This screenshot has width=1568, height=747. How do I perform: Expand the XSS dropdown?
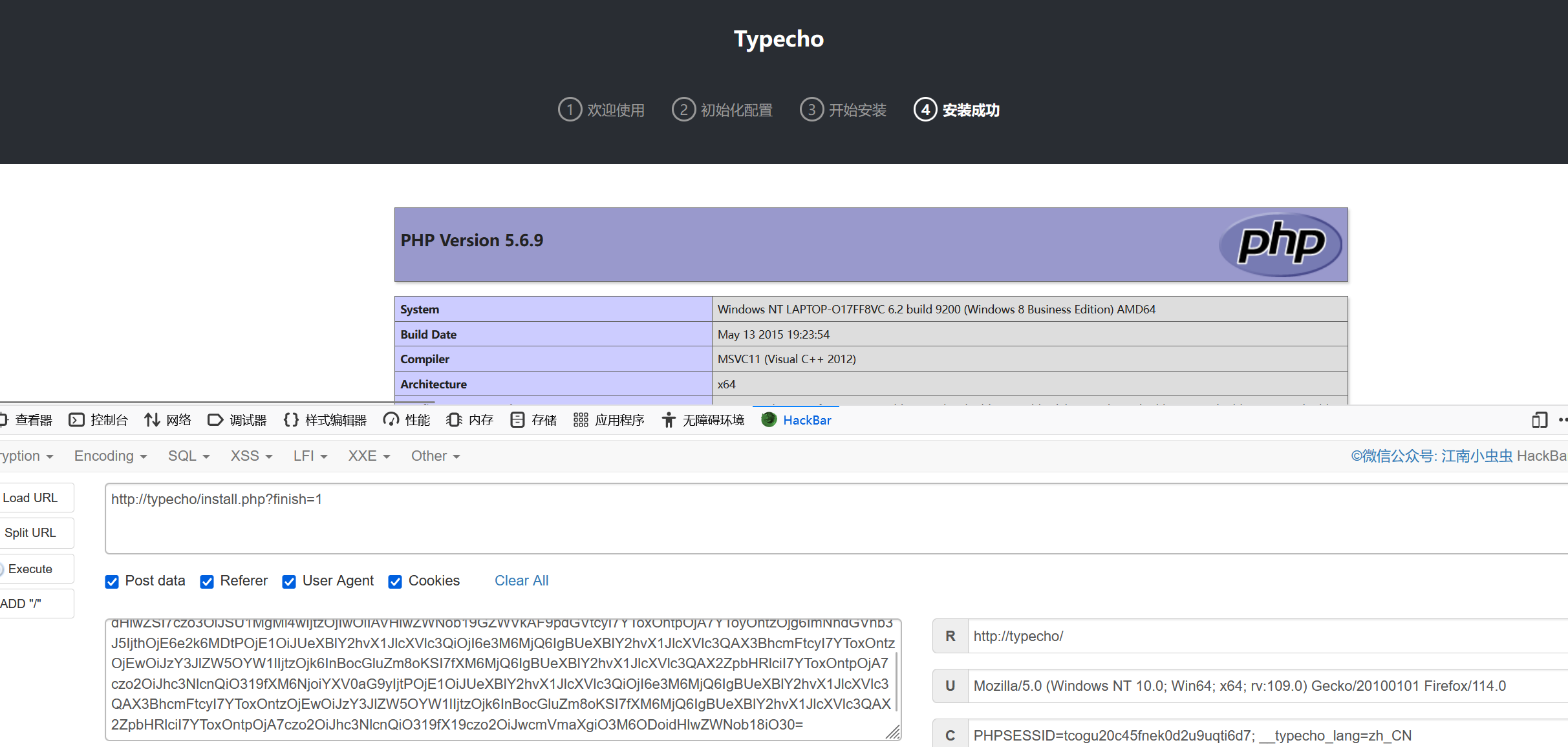(252, 456)
